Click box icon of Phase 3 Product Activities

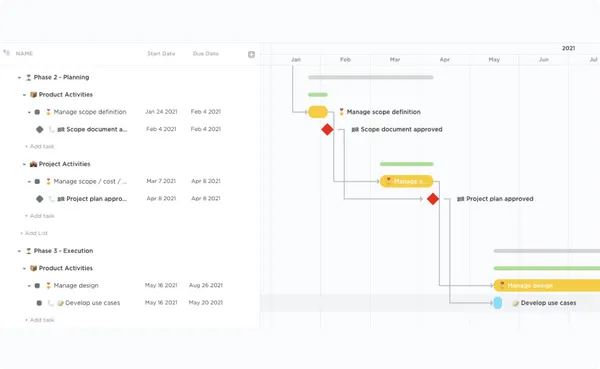pos(33,268)
